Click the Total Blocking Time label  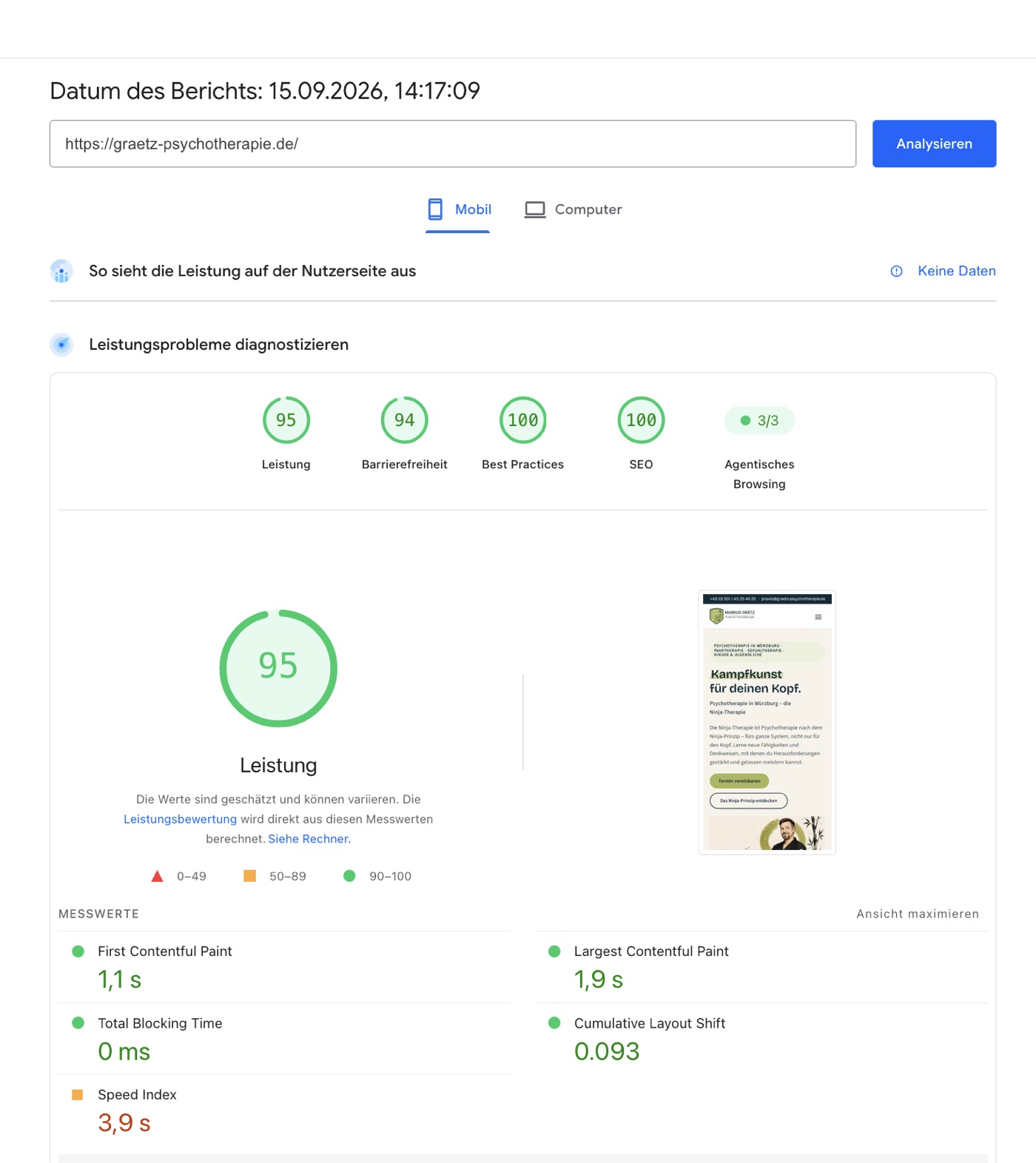(160, 1023)
